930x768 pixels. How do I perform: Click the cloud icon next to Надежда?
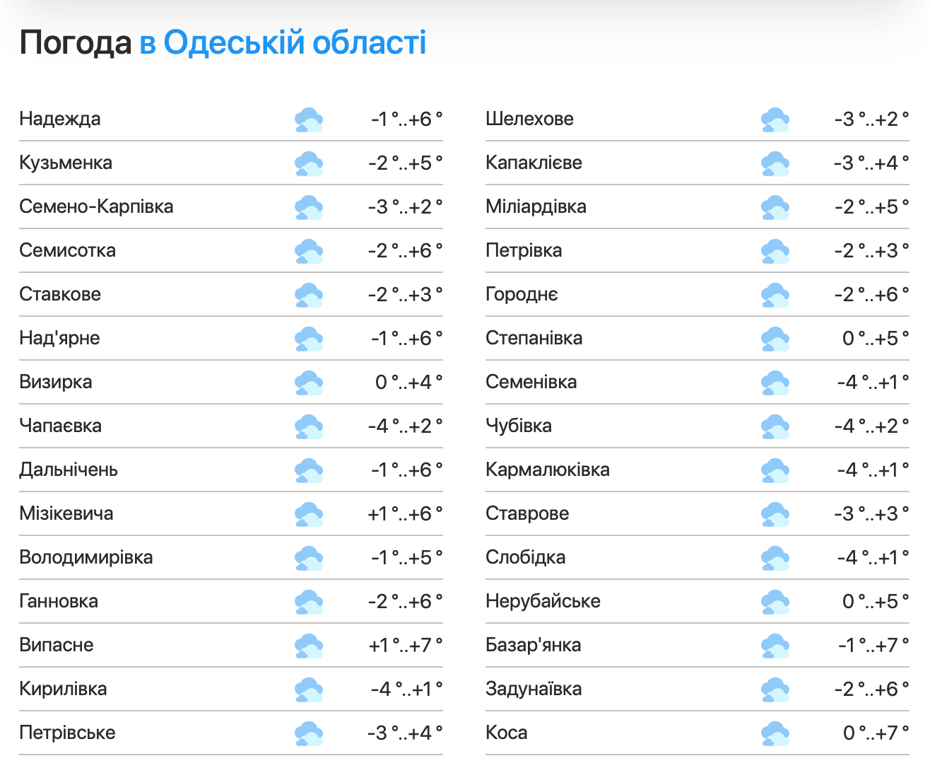pos(309,120)
